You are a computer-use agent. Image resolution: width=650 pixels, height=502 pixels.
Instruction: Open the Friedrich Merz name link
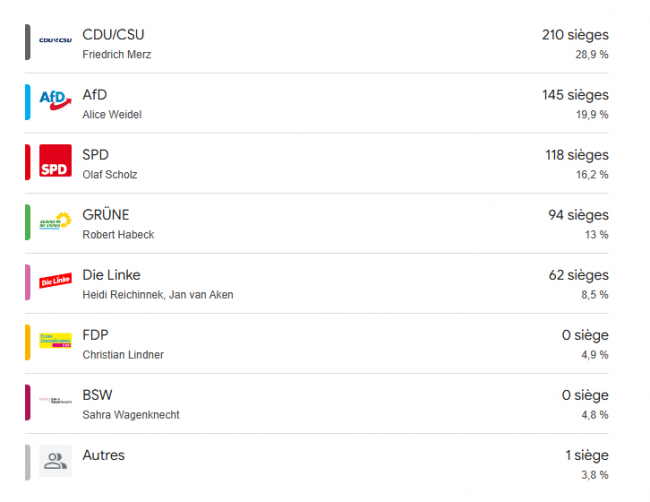click(x=116, y=55)
